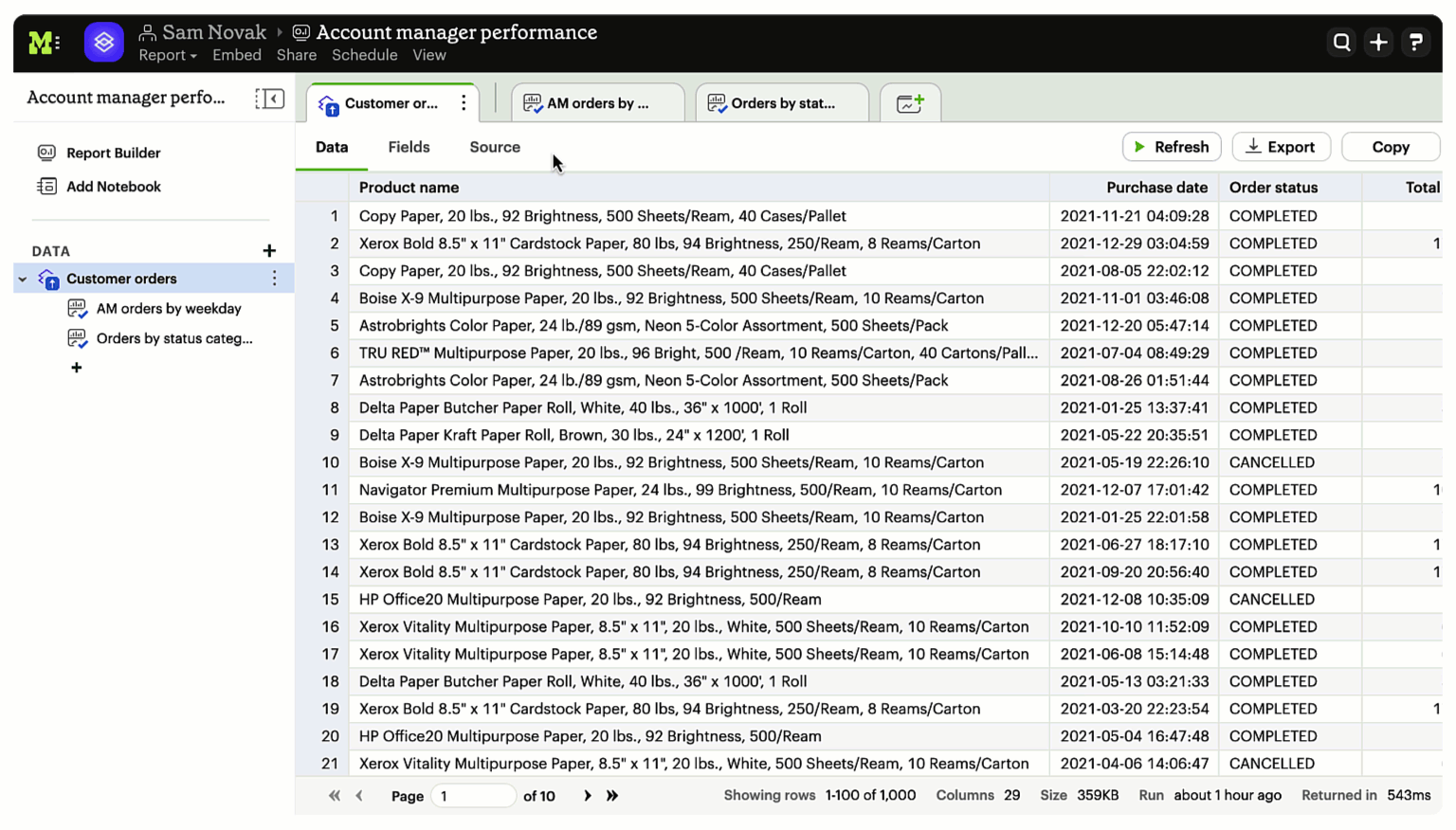Click Orders by status category chart icon
Screen dimensions: 1456x830
78,338
